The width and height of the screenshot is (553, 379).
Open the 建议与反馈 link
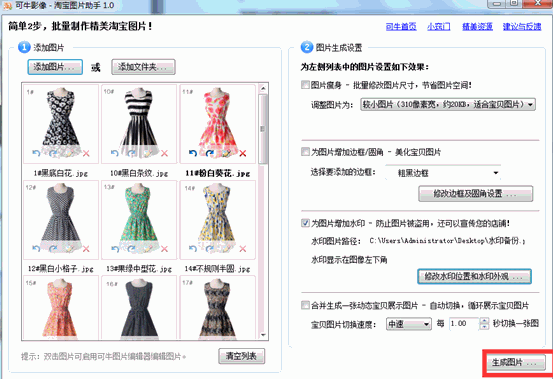click(522, 26)
